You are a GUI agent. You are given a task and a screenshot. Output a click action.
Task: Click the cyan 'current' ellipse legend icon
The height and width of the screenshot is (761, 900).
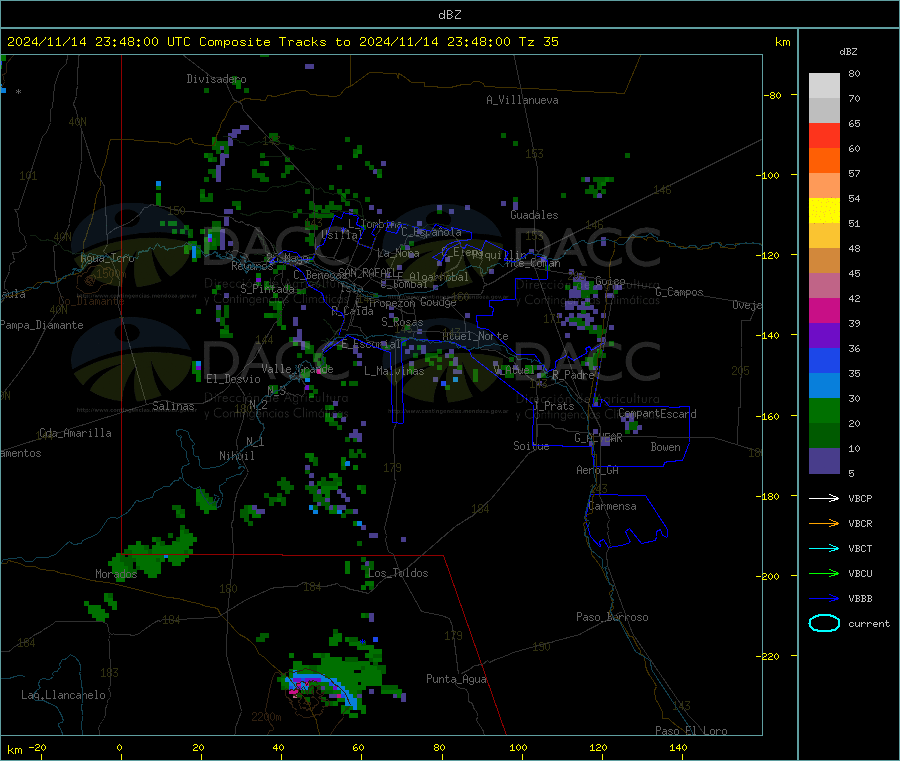(x=824, y=623)
